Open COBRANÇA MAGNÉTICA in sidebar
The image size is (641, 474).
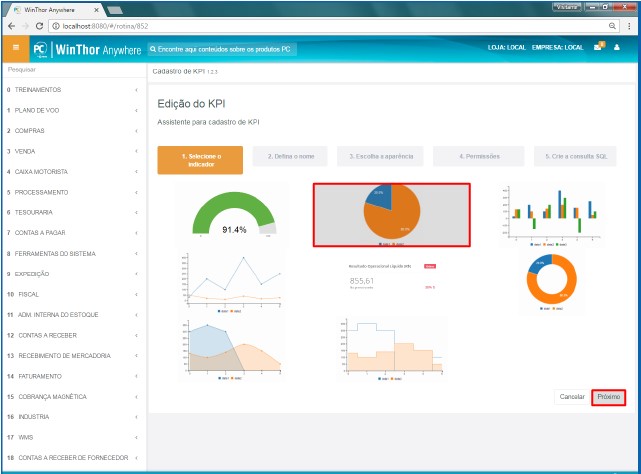74,397
